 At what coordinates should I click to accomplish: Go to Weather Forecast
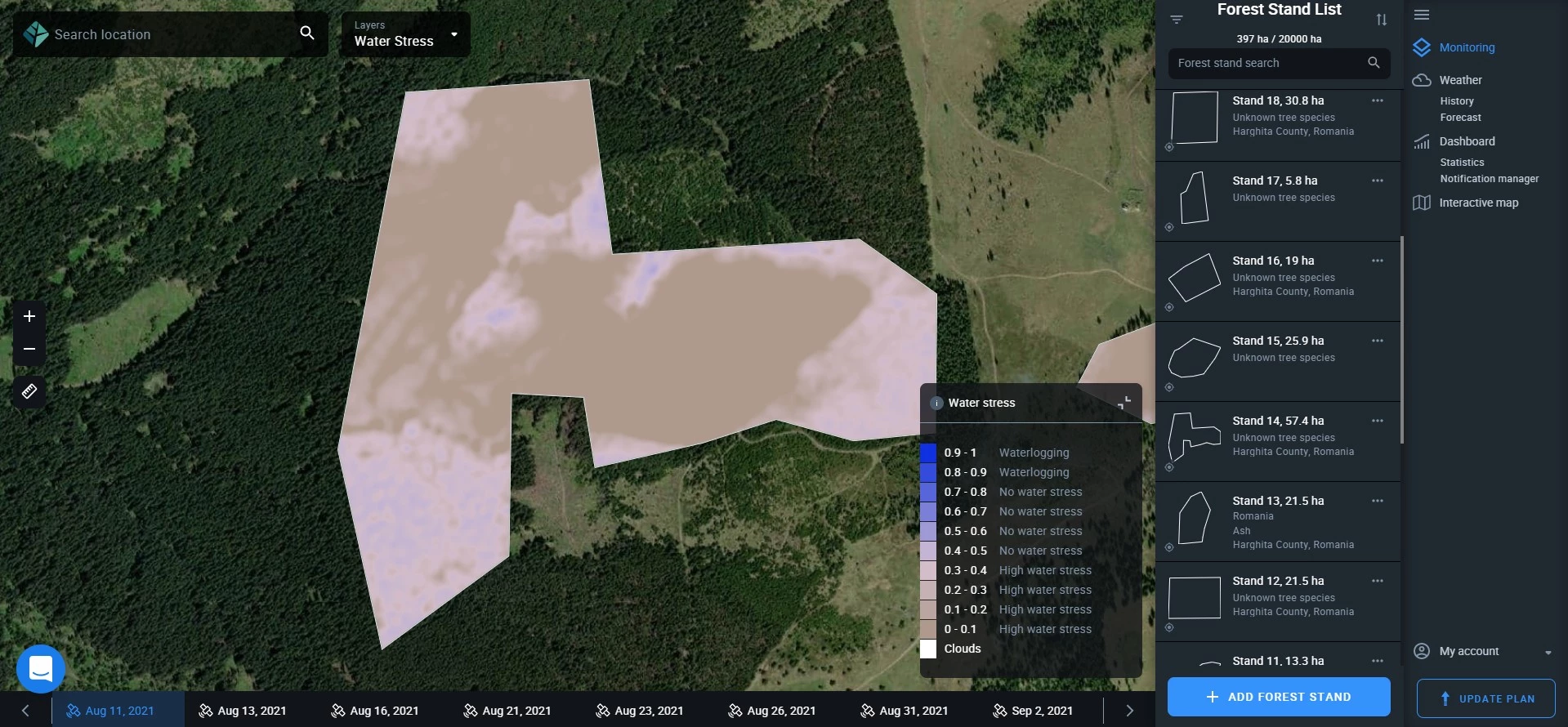tap(1460, 118)
